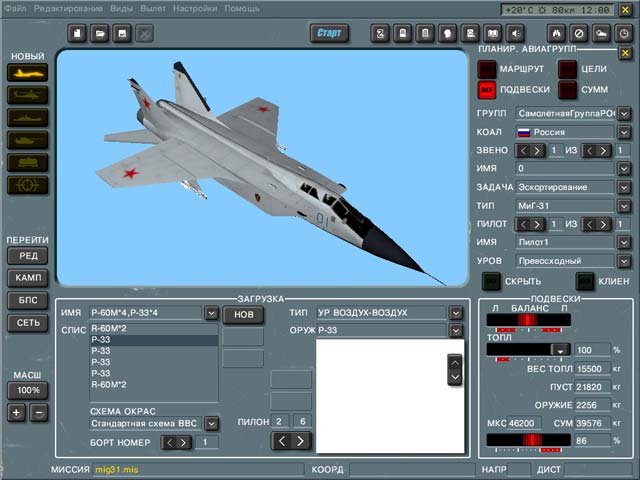Open a mission file via folder icon

[x=100, y=33]
